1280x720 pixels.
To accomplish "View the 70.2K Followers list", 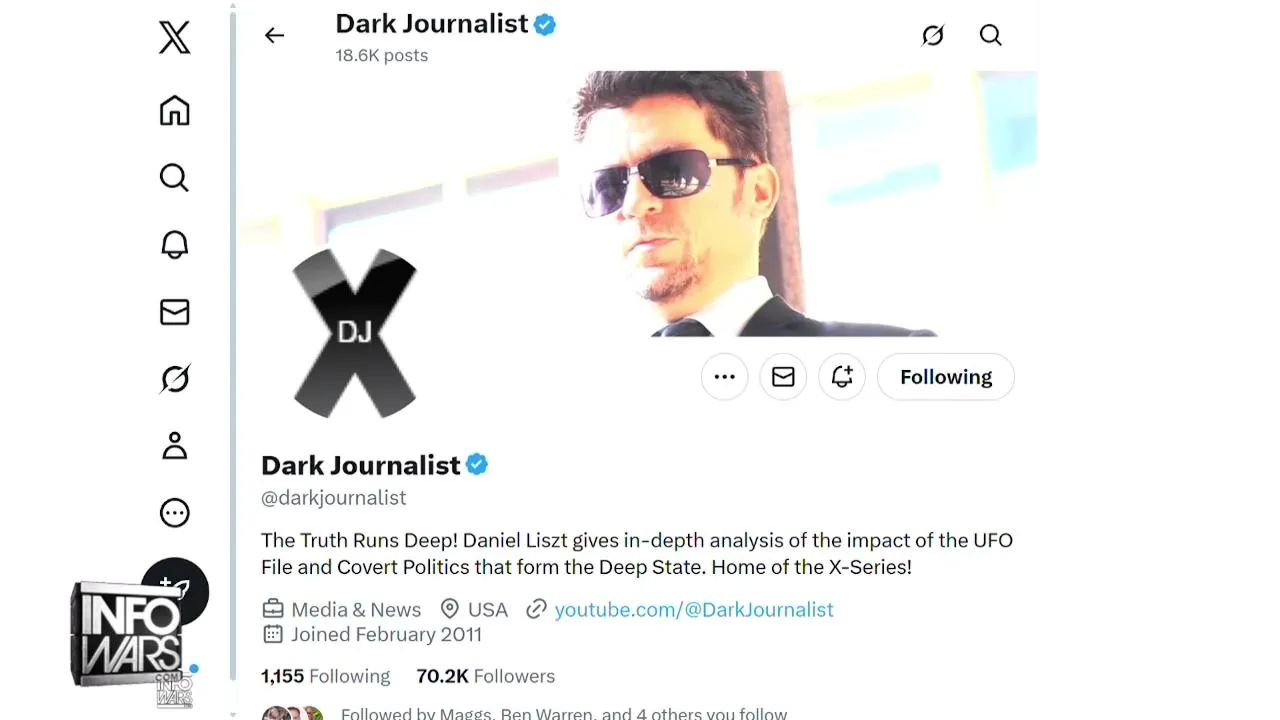I will pos(486,676).
